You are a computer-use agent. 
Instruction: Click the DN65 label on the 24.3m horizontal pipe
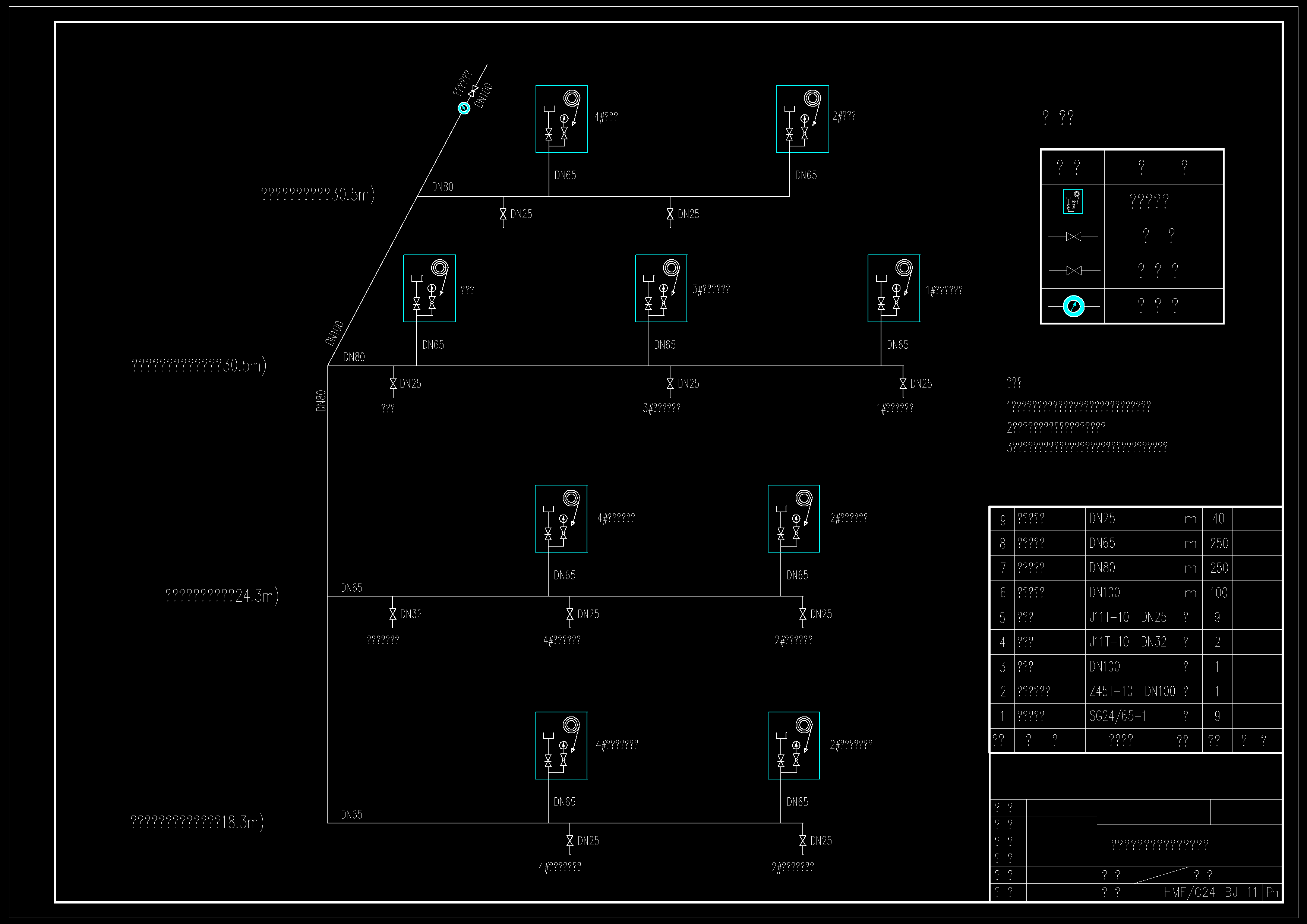click(x=351, y=587)
